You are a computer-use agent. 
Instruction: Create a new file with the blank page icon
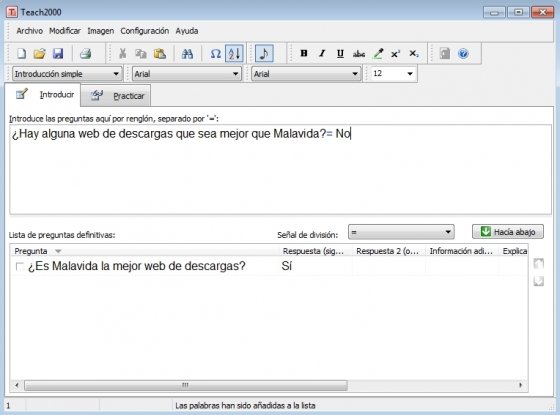click(22, 54)
